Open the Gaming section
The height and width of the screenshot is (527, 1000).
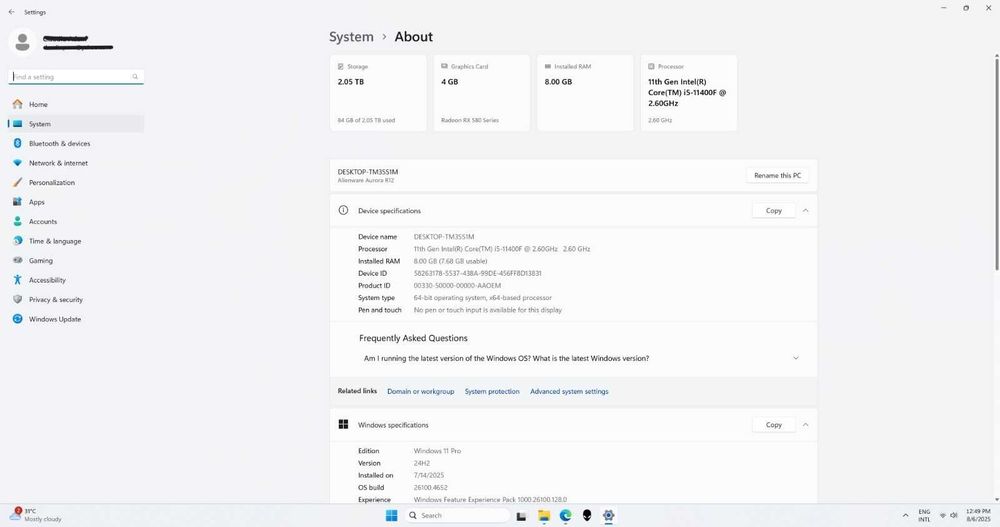76,260
